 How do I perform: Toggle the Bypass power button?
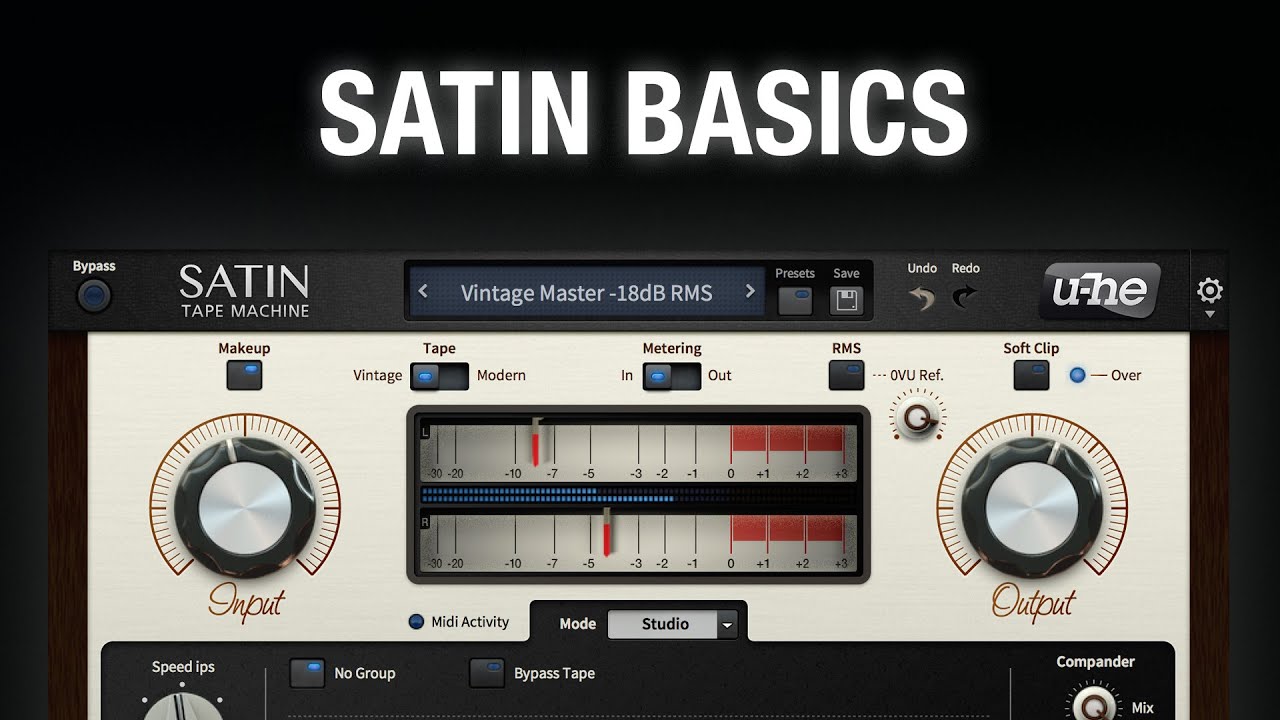[94, 296]
